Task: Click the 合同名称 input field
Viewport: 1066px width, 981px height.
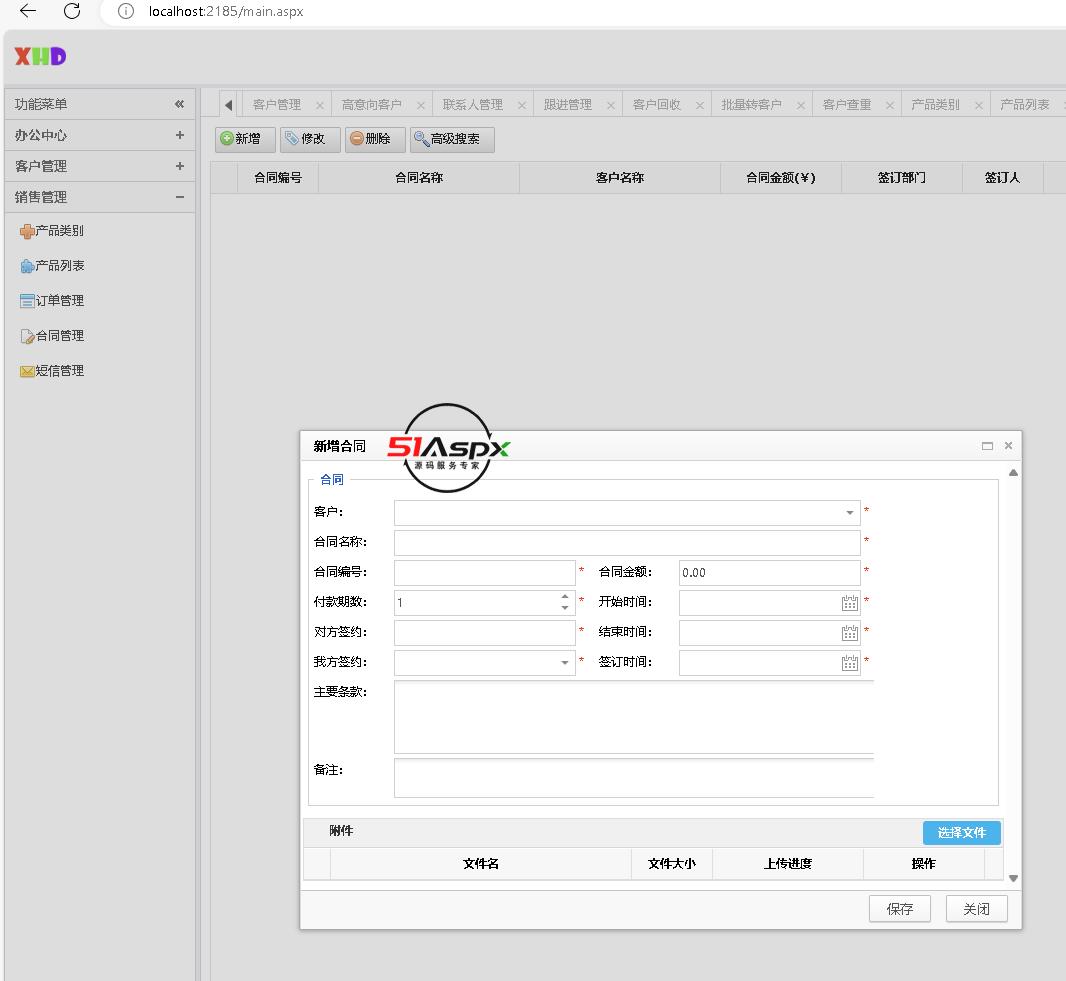Action: [626, 543]
